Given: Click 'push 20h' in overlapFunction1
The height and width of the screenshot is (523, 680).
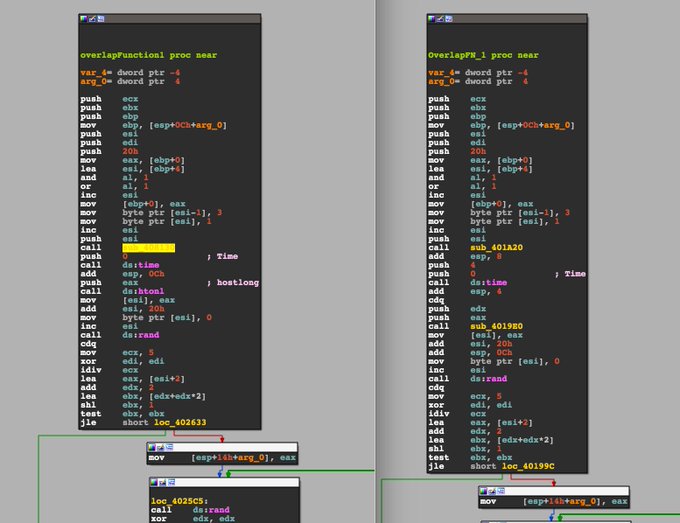Looking at the screenshot, I should 109,151.
